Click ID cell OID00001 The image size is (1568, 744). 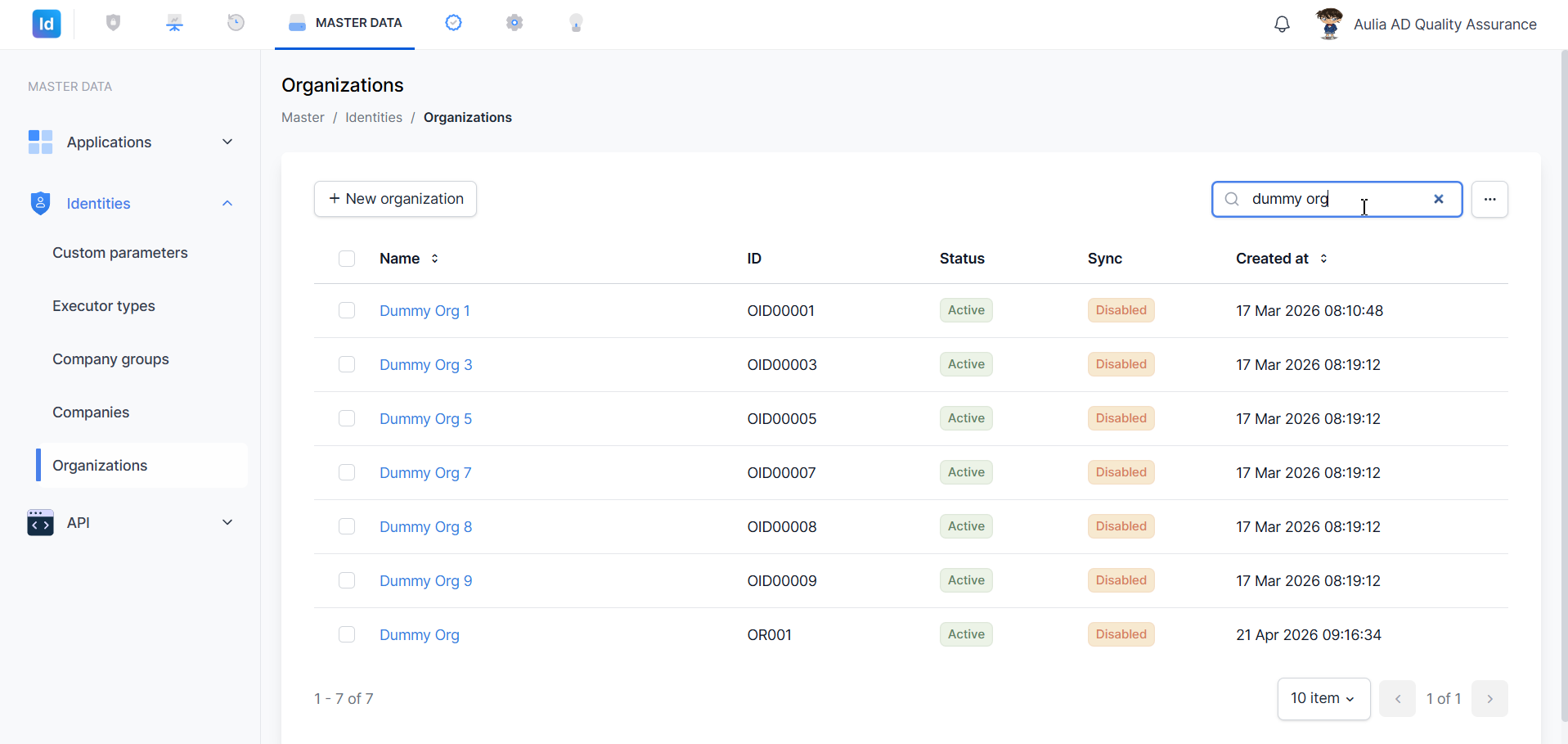(x=781, y=311)
